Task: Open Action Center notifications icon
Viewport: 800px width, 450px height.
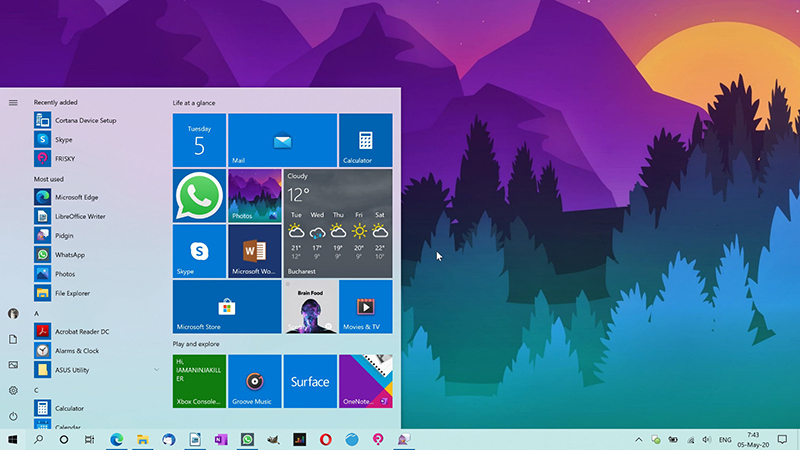Action: (782, 440)
